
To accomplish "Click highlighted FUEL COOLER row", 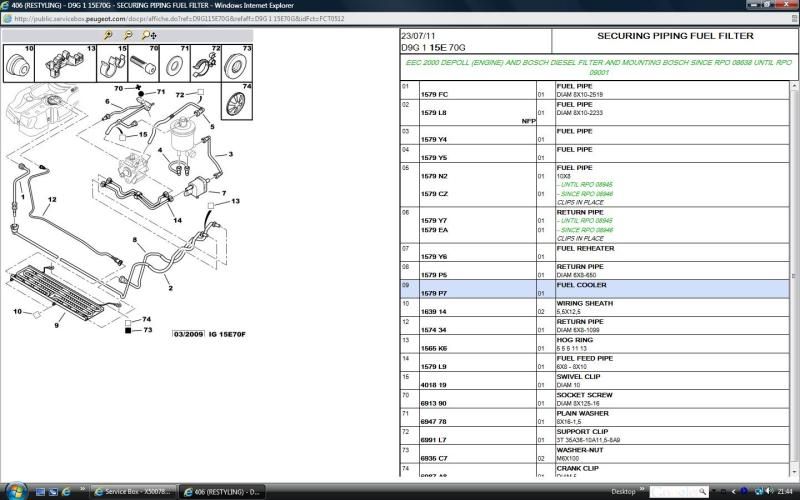I will click(595, 289).
